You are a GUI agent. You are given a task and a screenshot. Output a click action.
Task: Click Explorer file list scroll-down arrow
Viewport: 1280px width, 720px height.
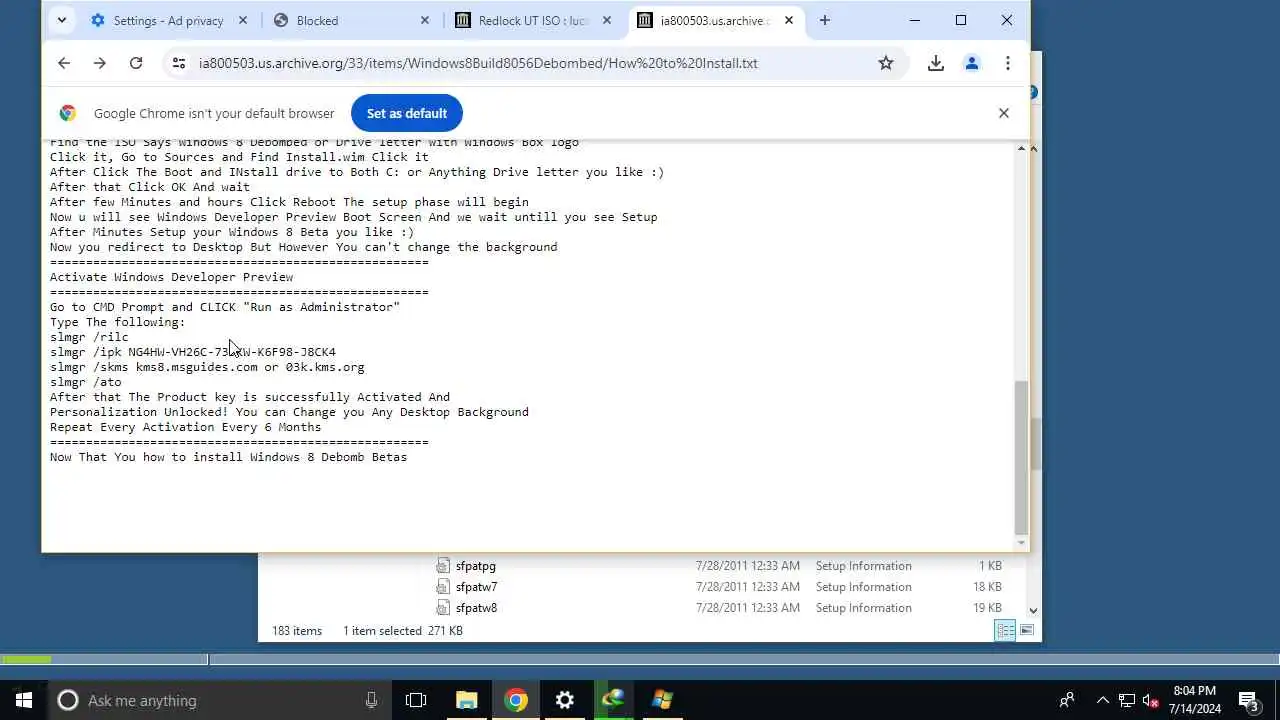pyautogui.click(x=1034, y=610)
